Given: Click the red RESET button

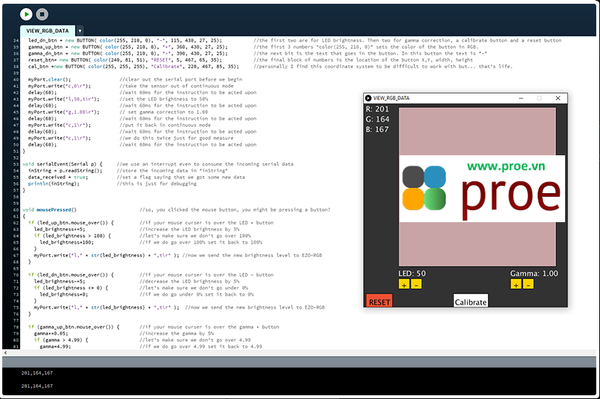Looking at the screenshot, I should (379, 301).
